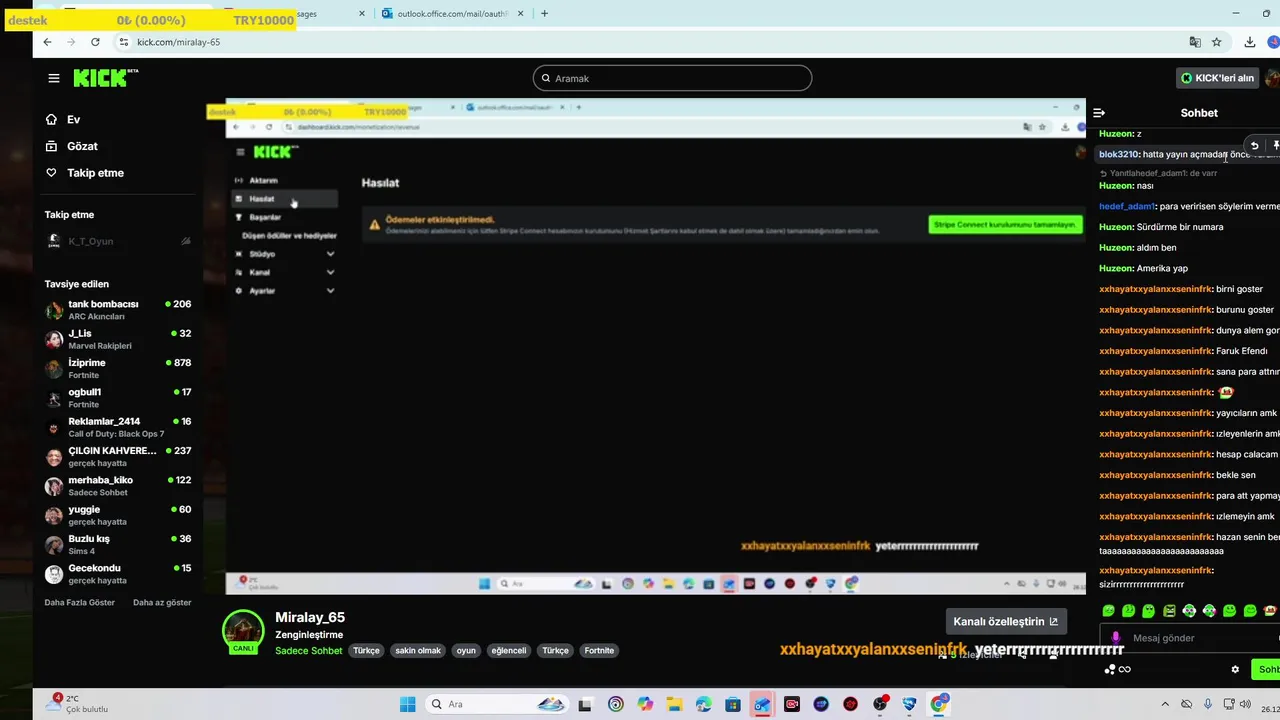
Task: Click the Fortnite tag under stream title
Action: point(599,651)
